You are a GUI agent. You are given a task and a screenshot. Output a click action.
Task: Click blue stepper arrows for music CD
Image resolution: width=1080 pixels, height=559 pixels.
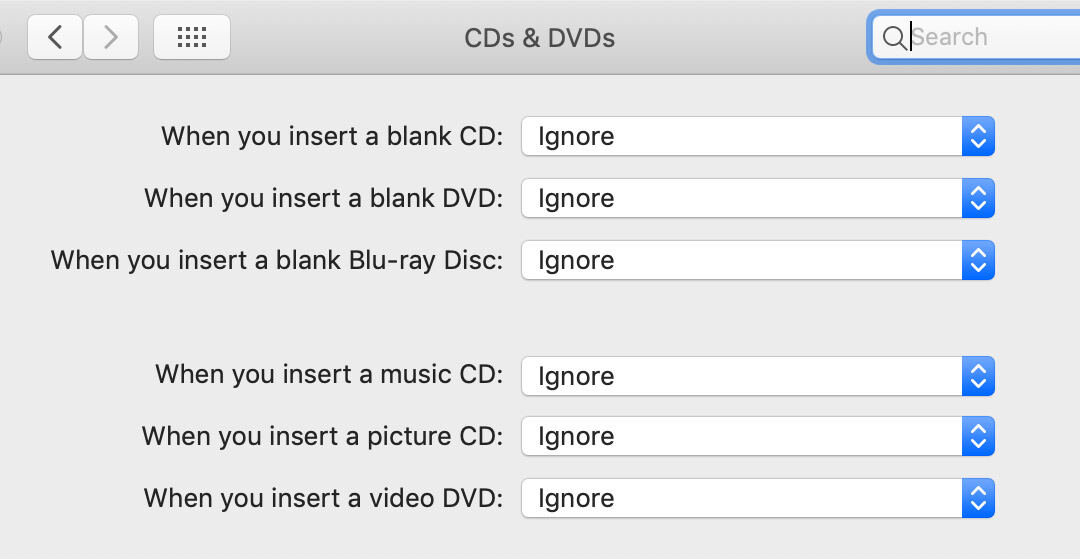(x=978, y=376)
